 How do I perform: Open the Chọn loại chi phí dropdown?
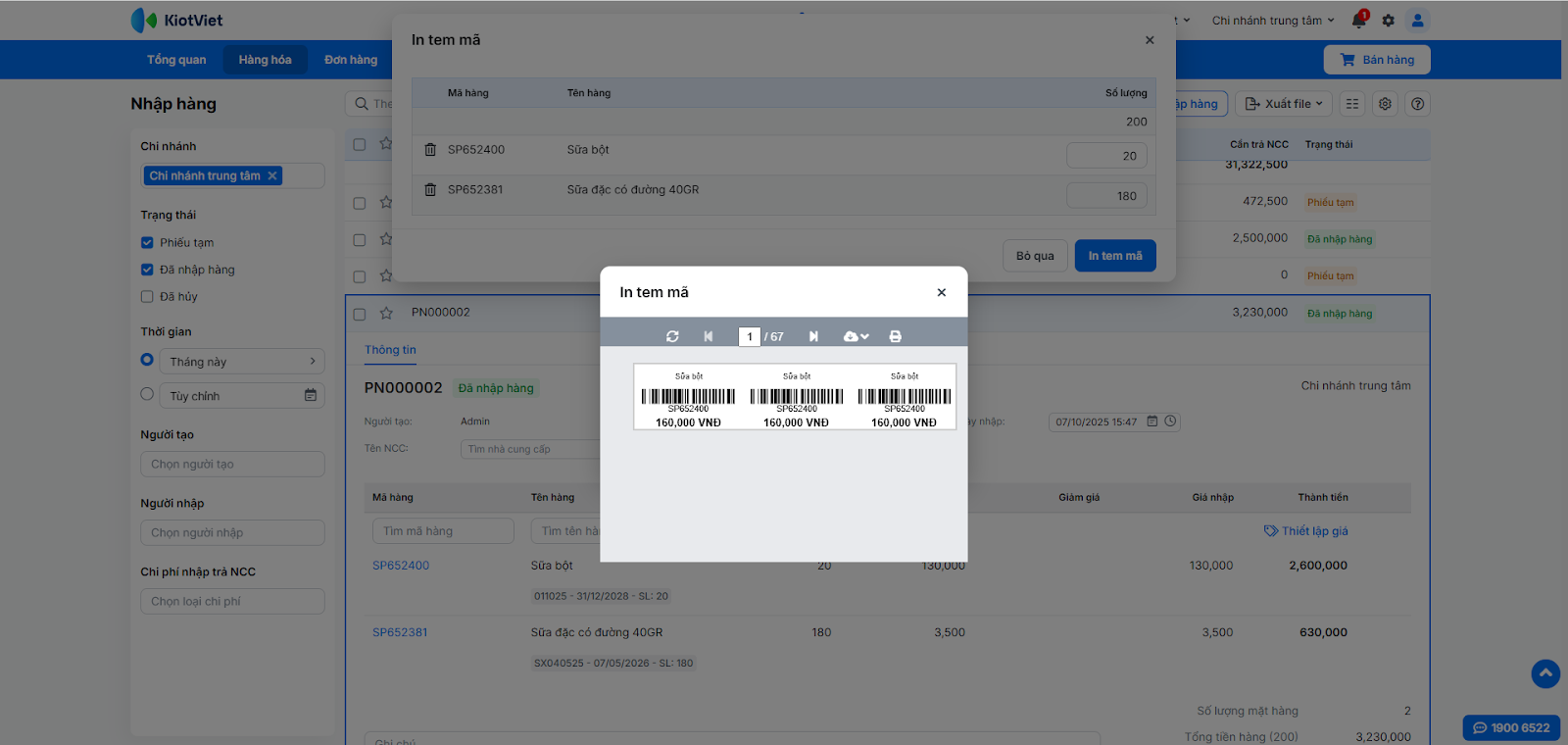tap(232, 601)
